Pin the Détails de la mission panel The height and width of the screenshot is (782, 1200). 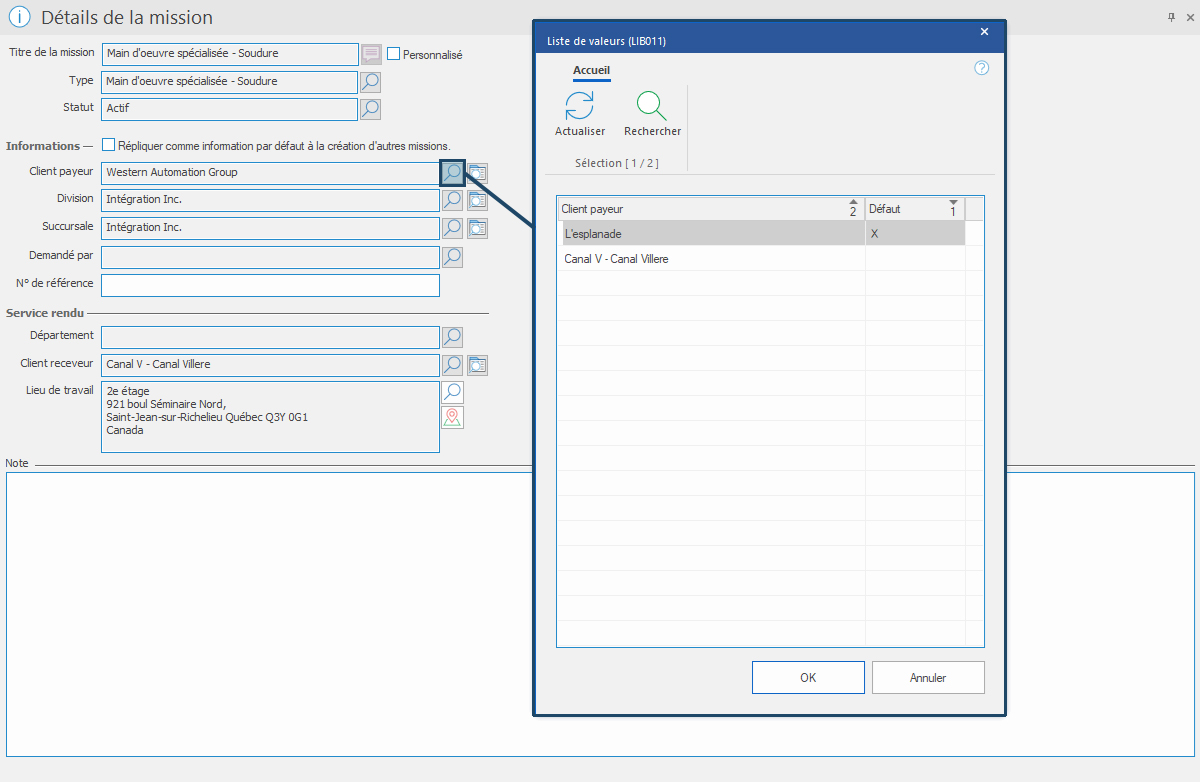1171,18
